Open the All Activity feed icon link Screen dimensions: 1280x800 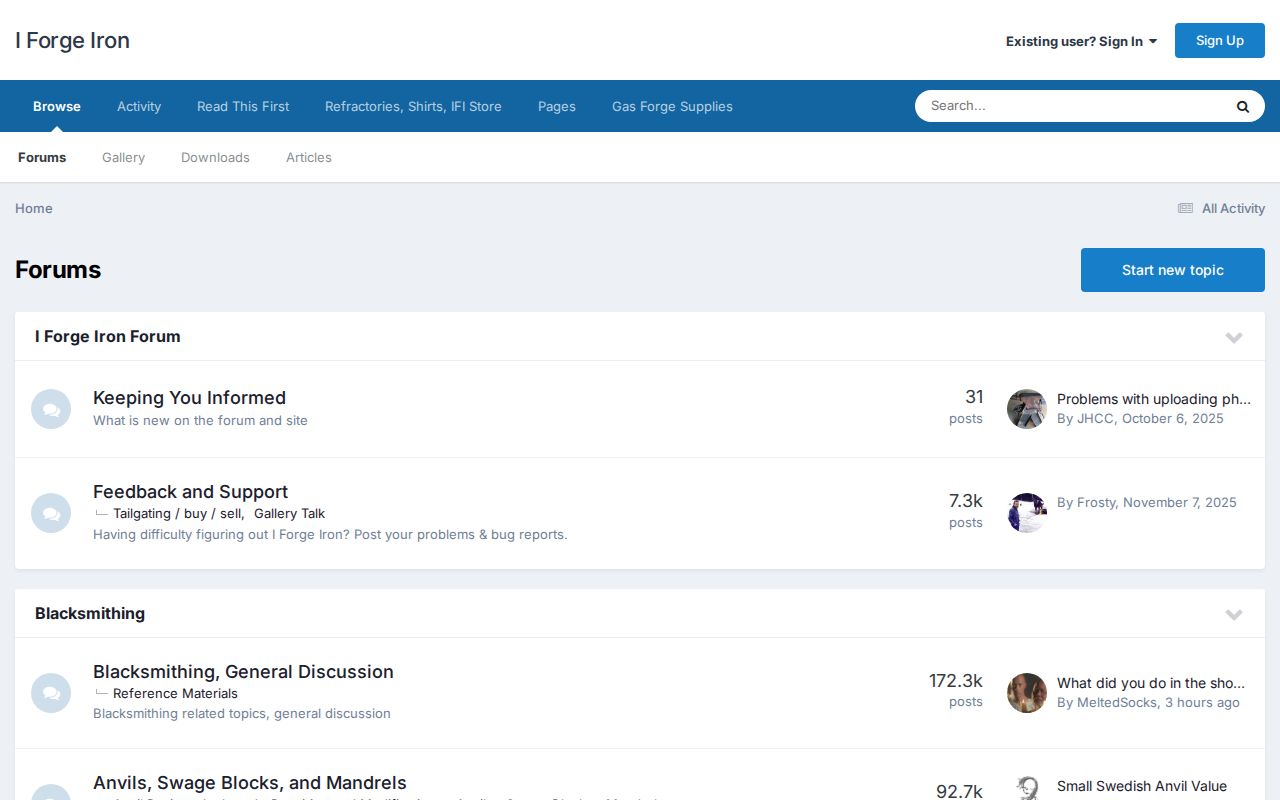click(1185, 208)
